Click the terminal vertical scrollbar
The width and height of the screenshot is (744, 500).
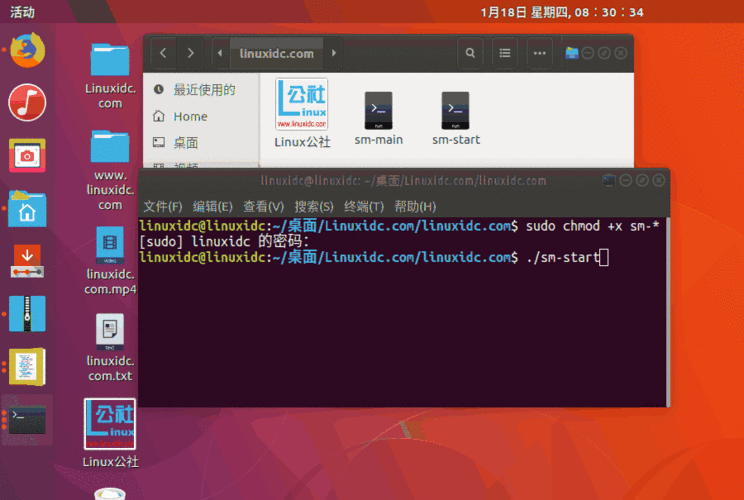click(668, 312)
